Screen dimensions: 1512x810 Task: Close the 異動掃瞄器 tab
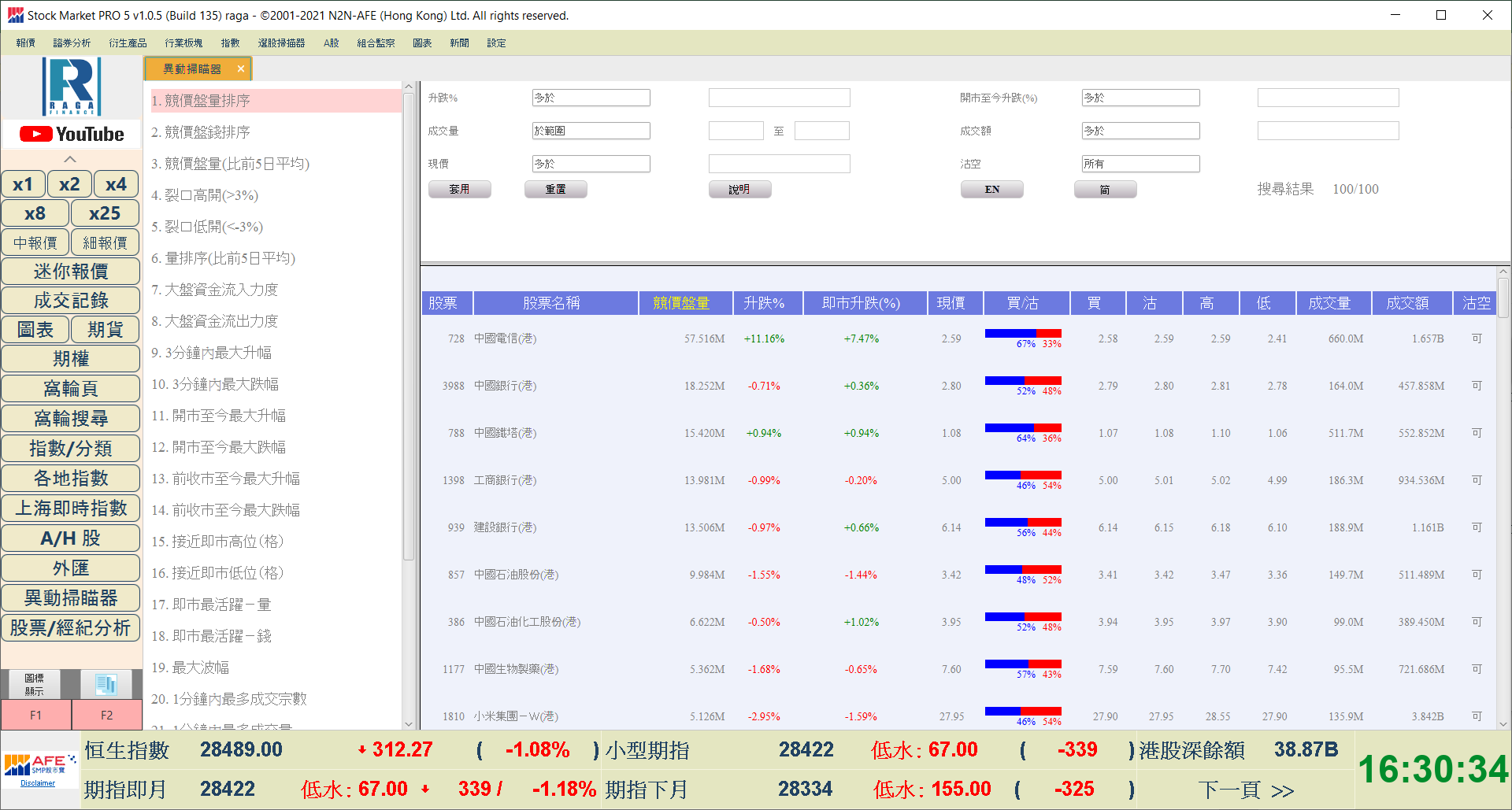[241, 69]
